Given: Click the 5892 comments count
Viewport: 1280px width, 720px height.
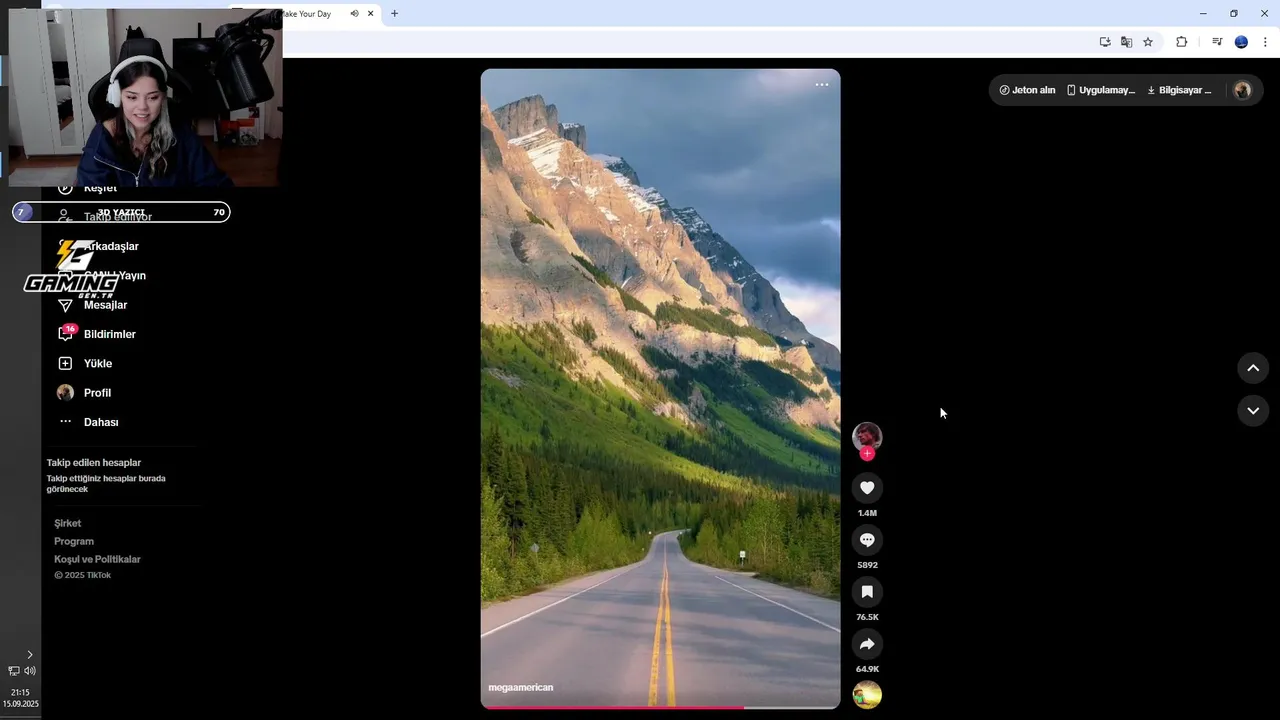Looking at the screenshot, I should click(867, 565).
